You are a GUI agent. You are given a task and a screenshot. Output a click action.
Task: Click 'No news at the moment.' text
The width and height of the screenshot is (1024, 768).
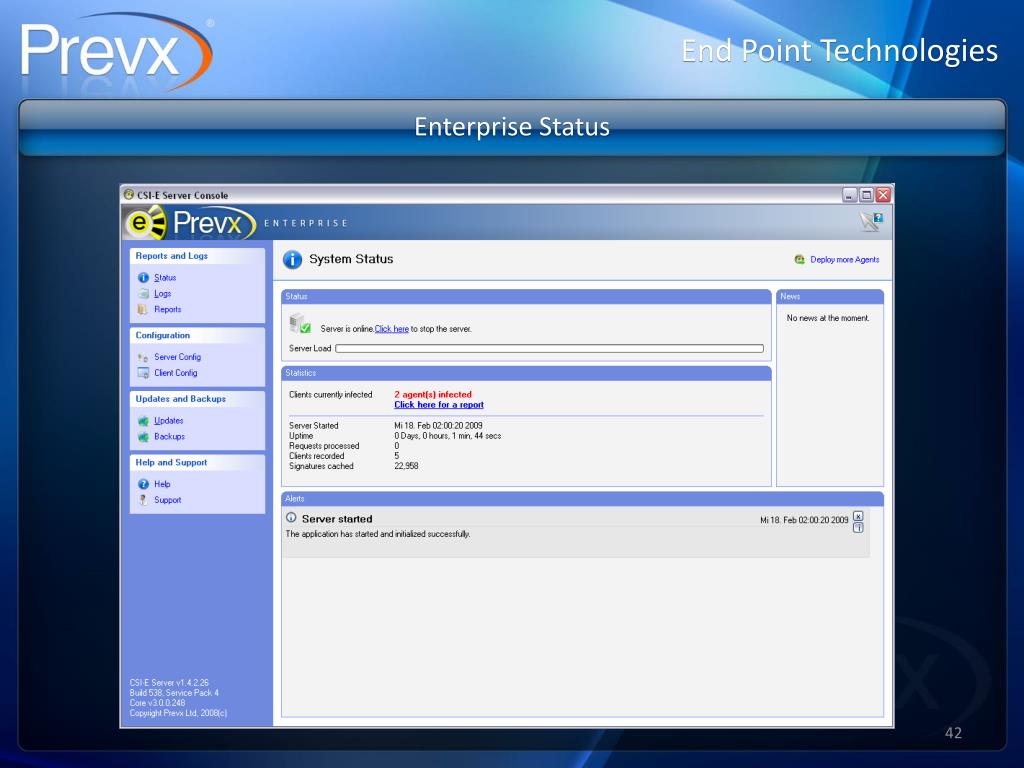[x=828, y=318]
